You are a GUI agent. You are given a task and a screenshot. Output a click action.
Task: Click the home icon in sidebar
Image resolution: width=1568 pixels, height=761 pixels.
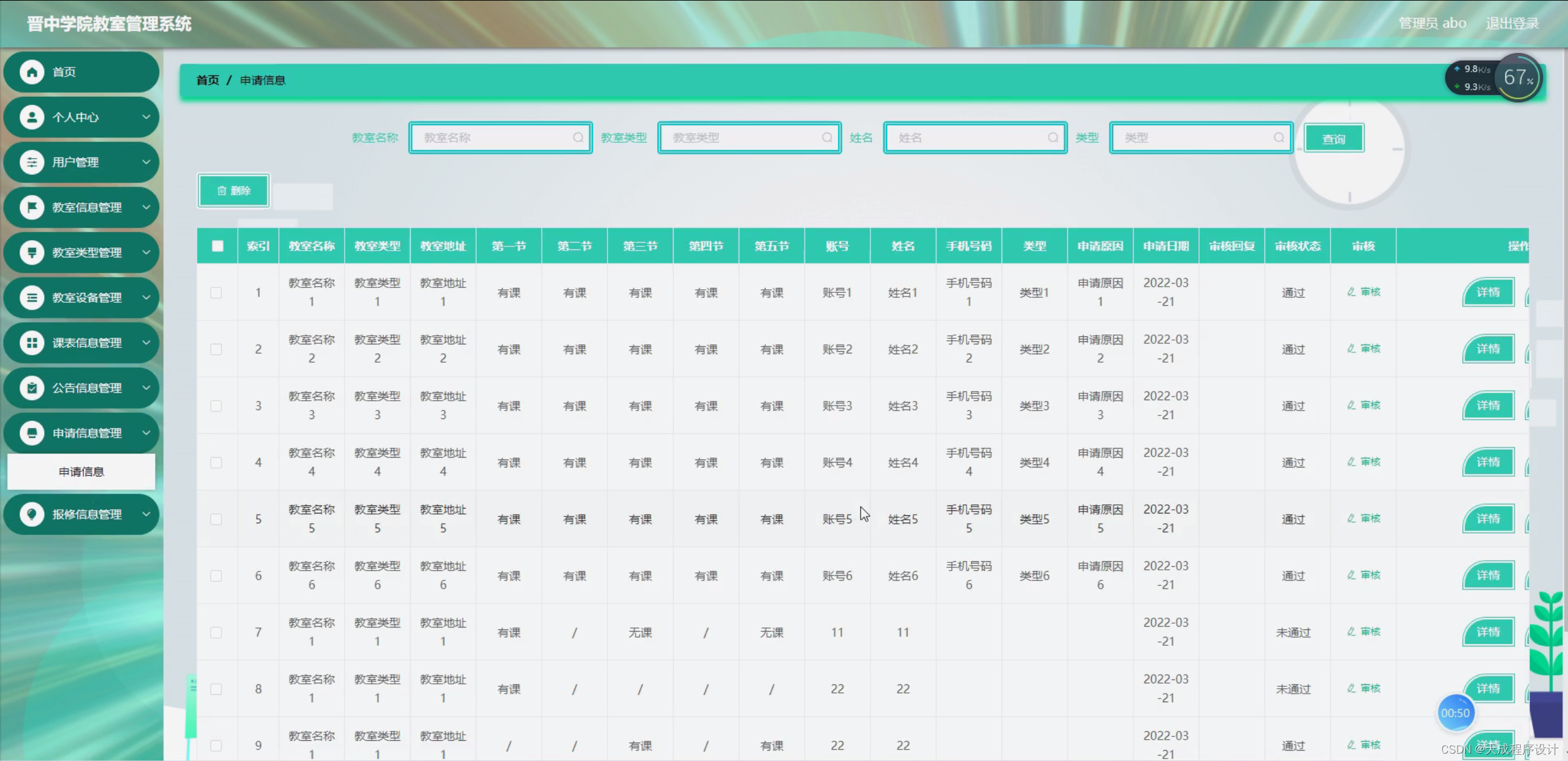(32, 72)
